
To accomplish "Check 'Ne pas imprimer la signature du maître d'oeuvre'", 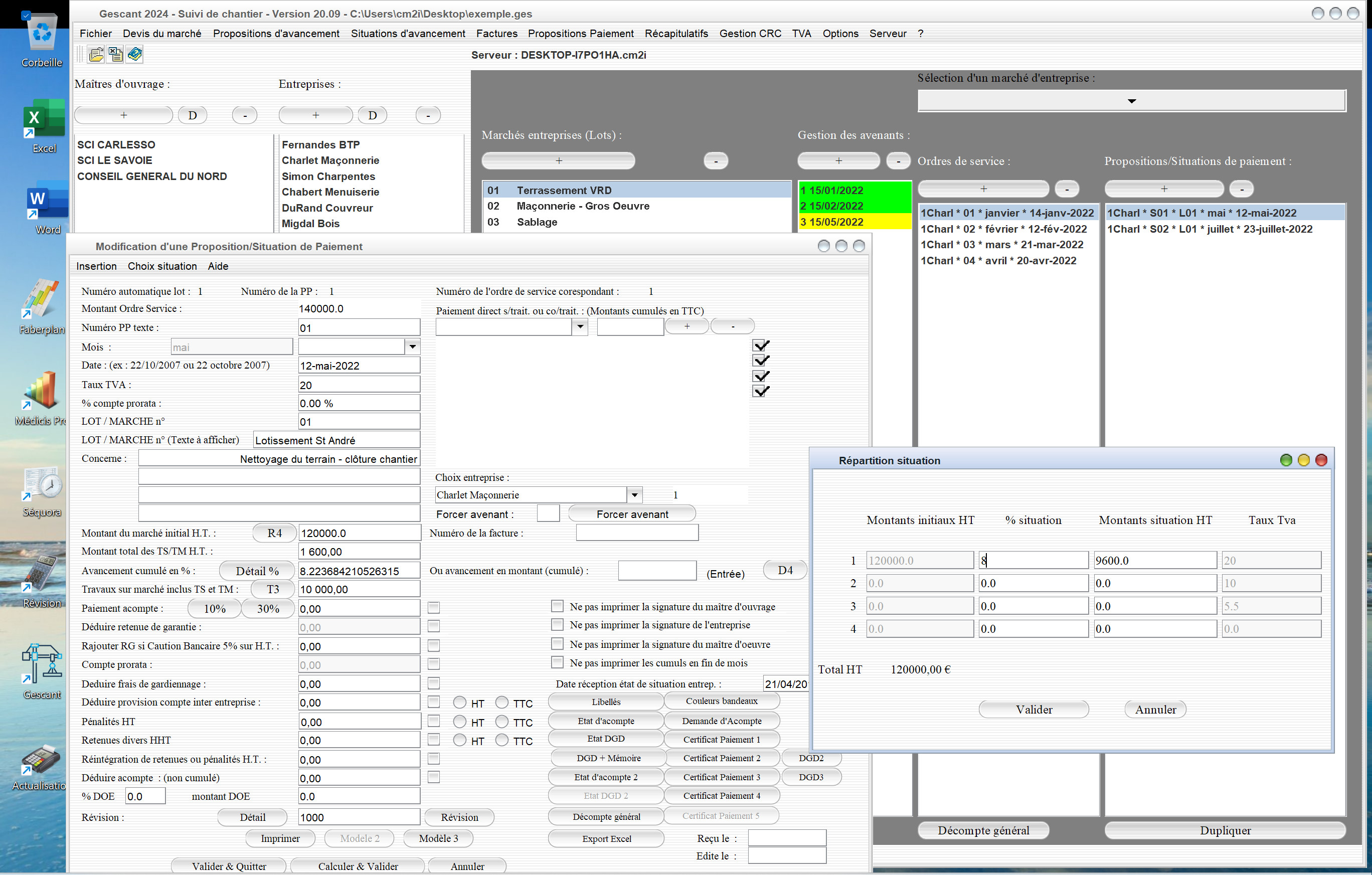I will tap(557, 644).
